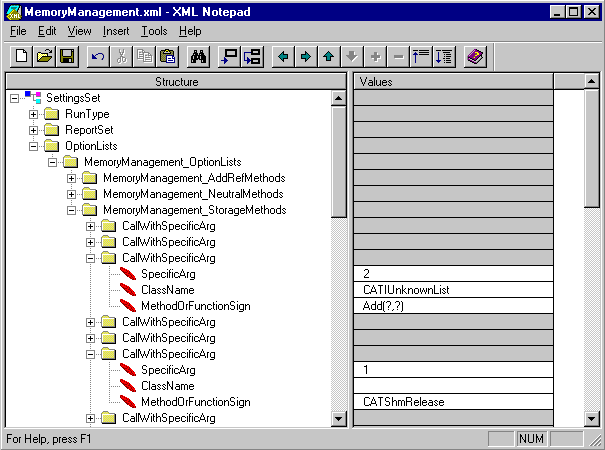Click the SettingsSet root node icon

coord(33,97)
